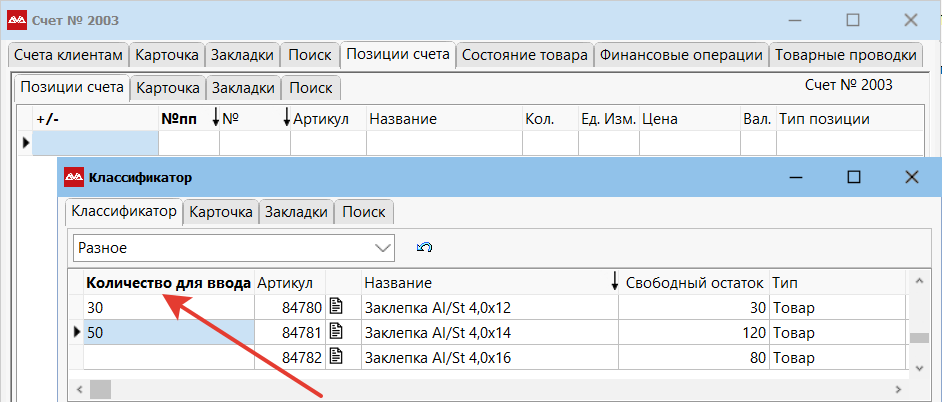Screen dimensions: 942x402
Task: Select Товарные проводки tab
Action: click(845, 55)
